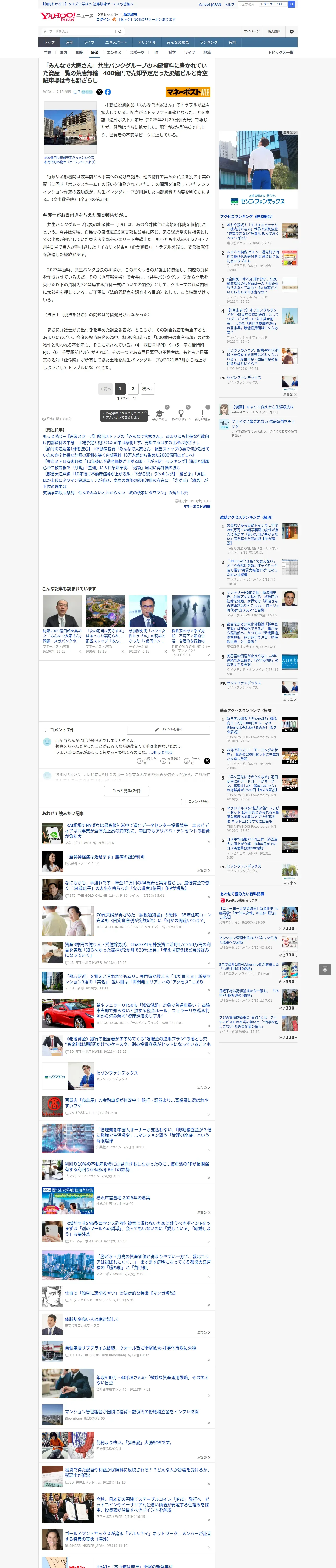Open the ランキング navigation tab
The image size is (336, 1568).
[x=209, y=43]
